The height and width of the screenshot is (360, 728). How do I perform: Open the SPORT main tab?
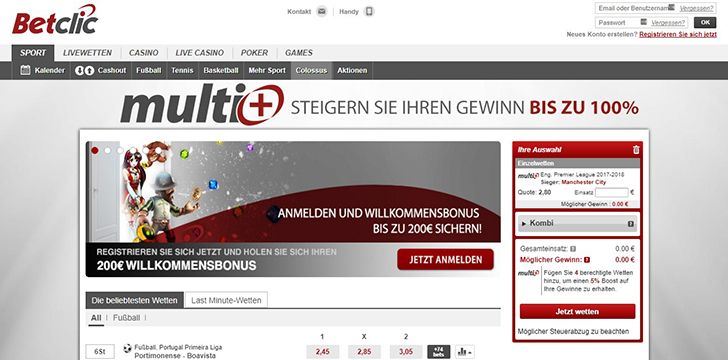(x=33, y=53)
